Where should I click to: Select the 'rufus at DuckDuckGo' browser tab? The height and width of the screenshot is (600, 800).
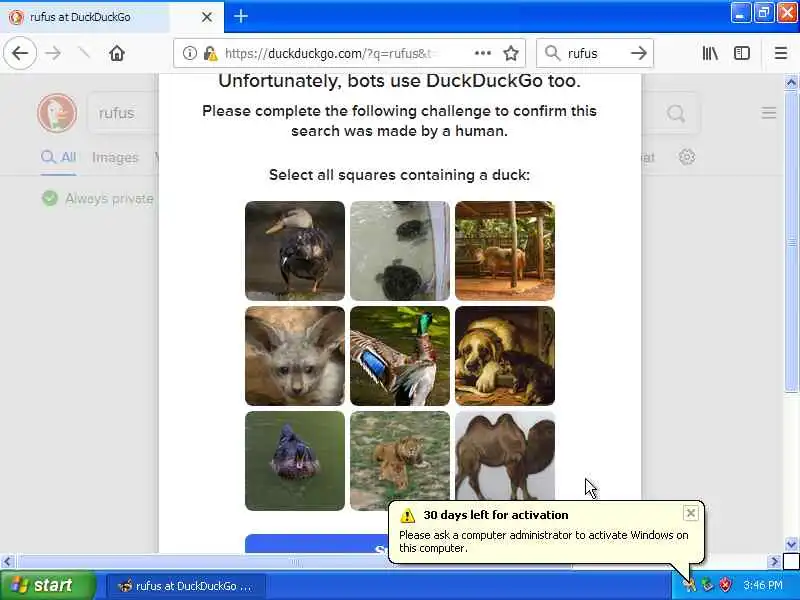(x=112, y=17)
